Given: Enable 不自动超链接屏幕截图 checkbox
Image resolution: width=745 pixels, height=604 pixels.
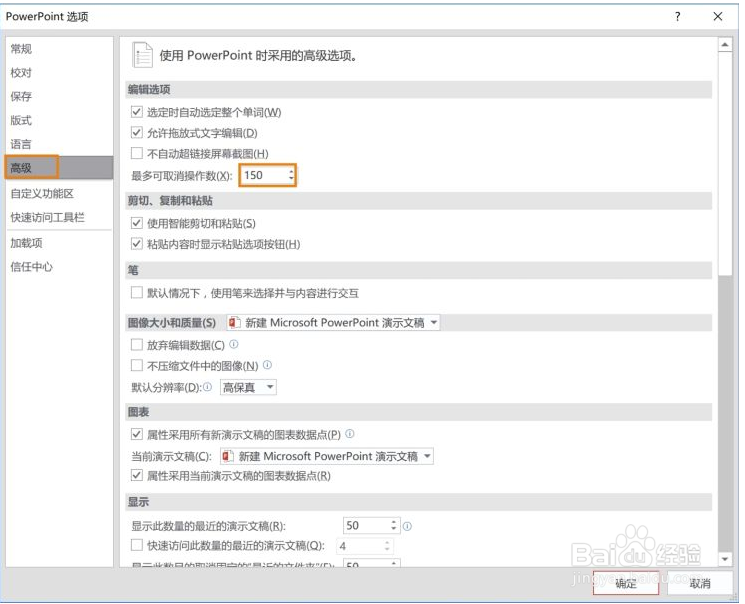Looking at the screenshot, I should pos(137,153).
